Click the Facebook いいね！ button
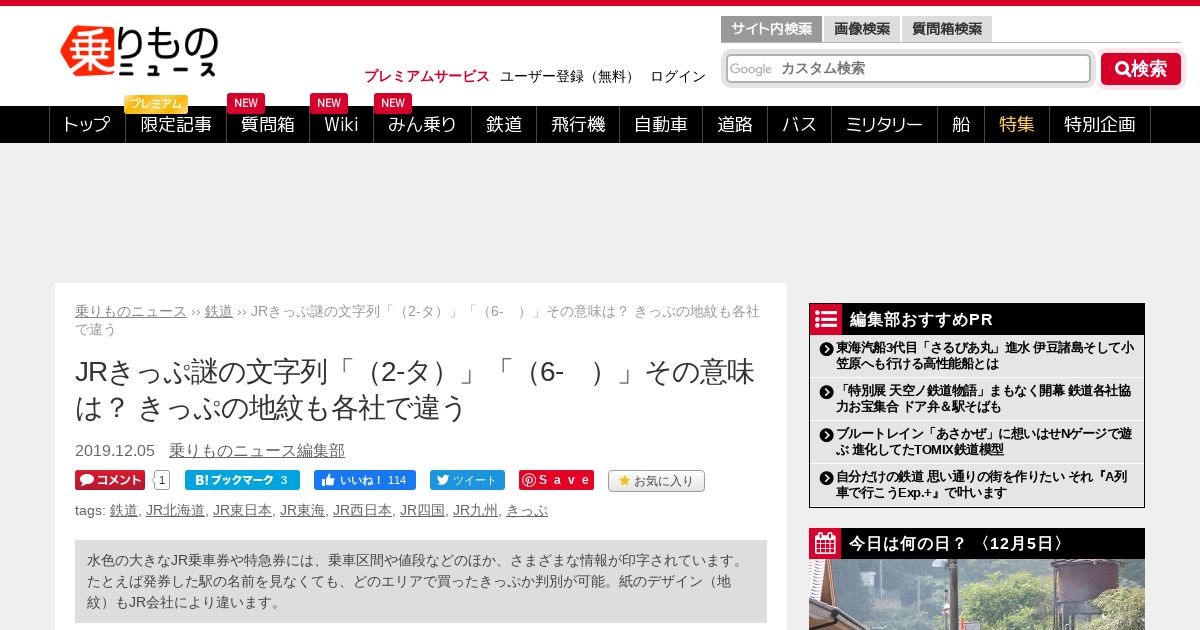 365,480
